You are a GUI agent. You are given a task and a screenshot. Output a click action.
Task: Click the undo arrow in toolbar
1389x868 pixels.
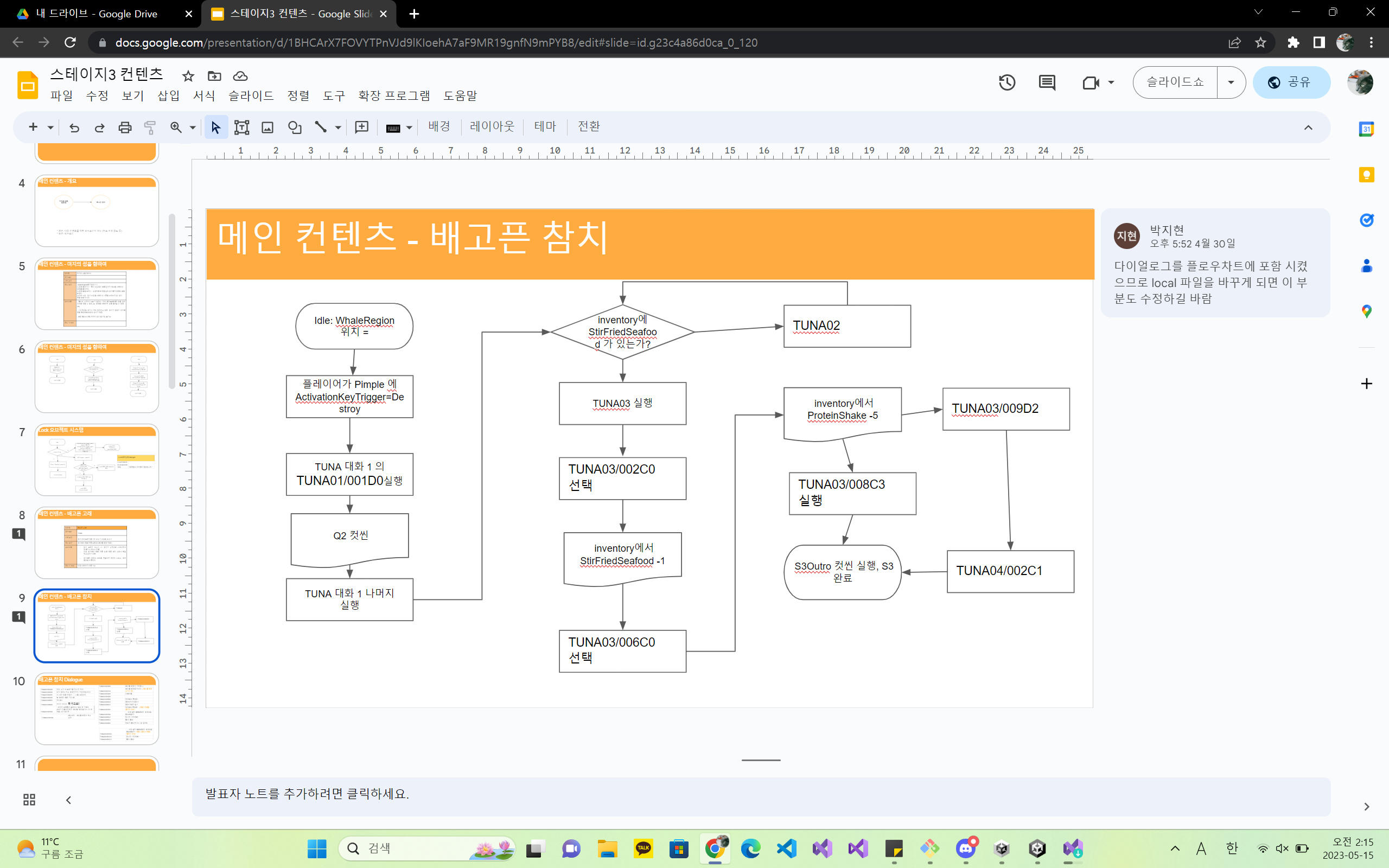coord(75,127)
